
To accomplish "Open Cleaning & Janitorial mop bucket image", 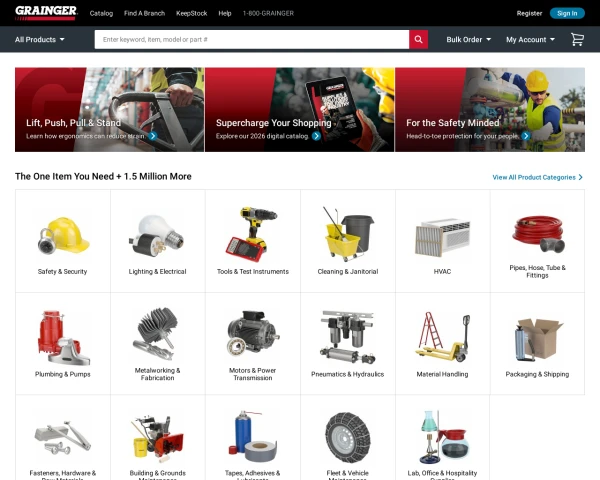I will tap(348, 234).
